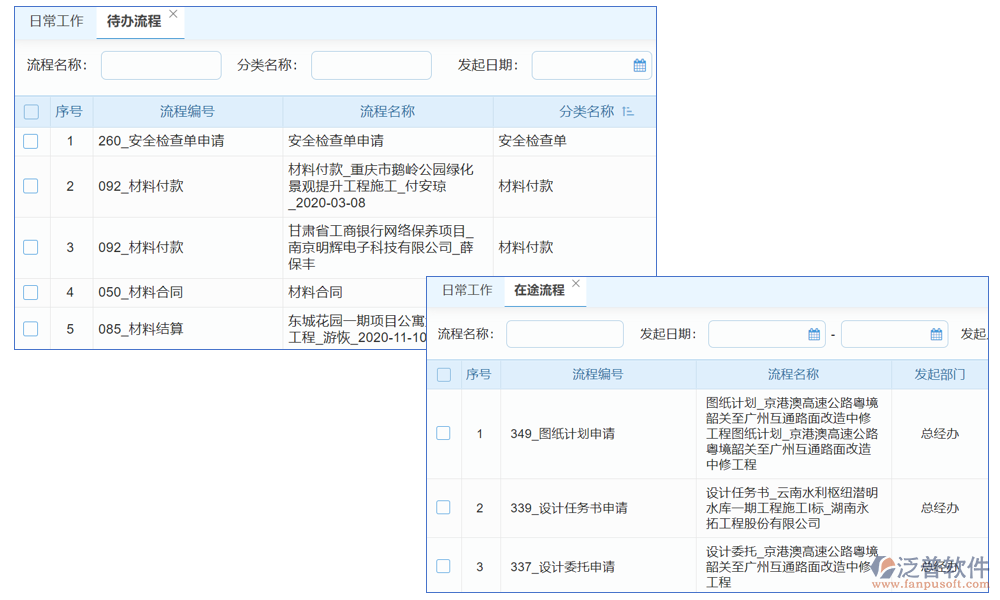Switch to the 日常工作 tab on left panel

tap(55, 21)
